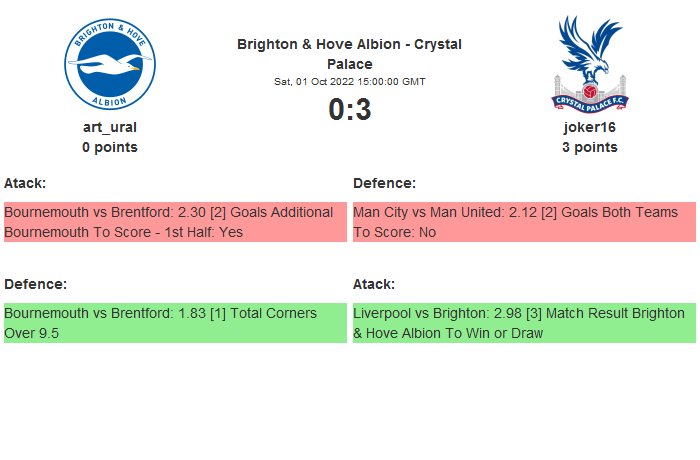The width and height of the screenshot is (700, 460).
Task: Click the 3 points label under joker16
Action: click(589, 147)
